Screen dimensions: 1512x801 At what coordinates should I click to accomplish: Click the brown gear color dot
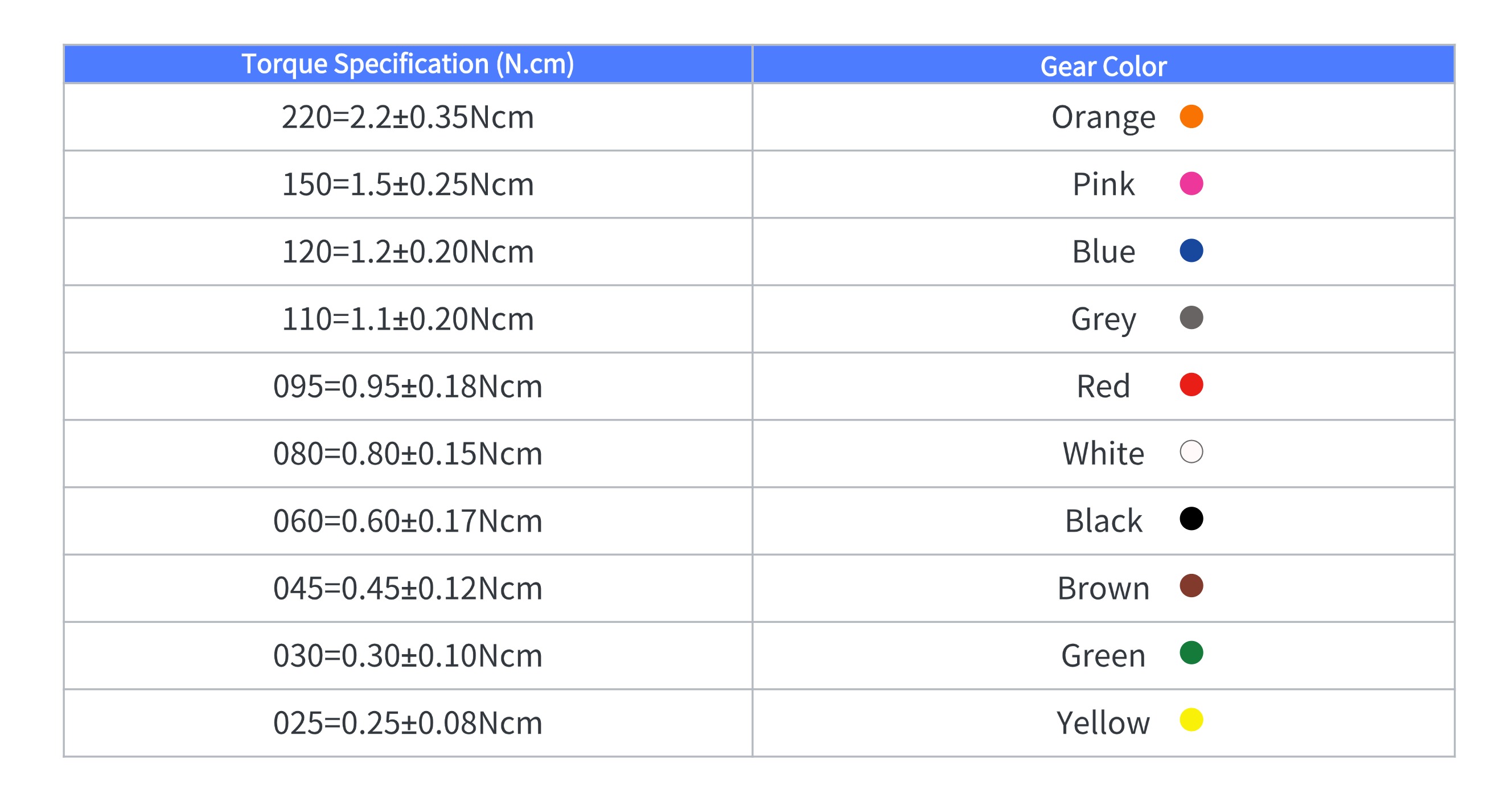(1191, 586)
